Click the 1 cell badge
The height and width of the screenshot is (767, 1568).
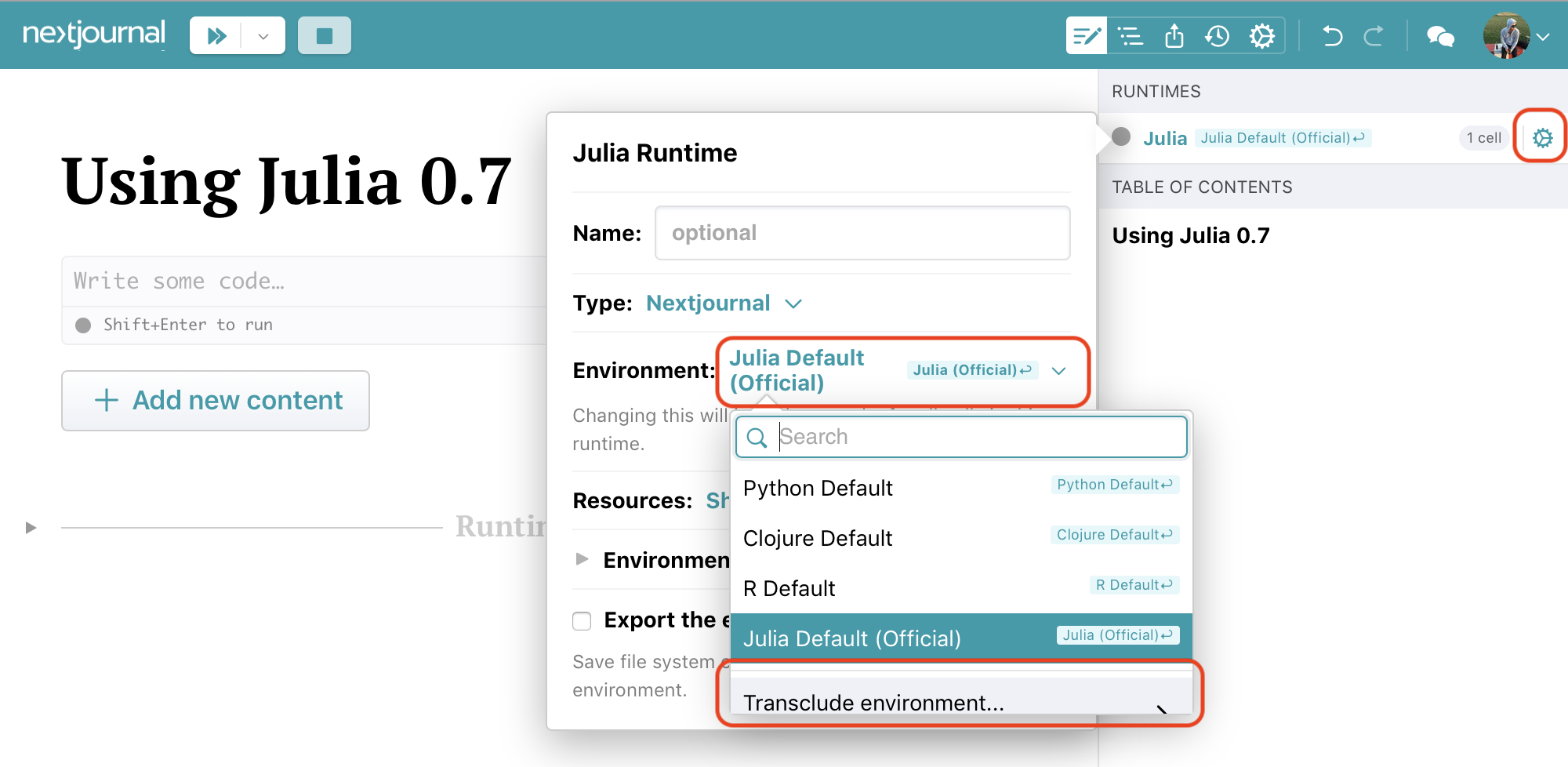click(x=1484, y=138)
